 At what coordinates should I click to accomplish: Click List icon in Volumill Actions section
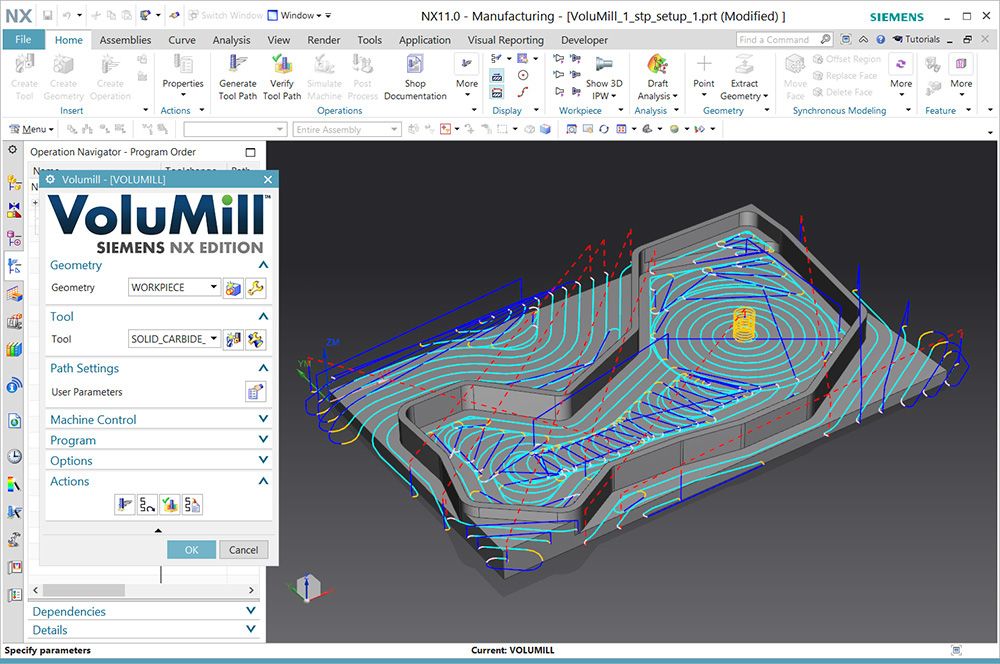coord(192,505)
